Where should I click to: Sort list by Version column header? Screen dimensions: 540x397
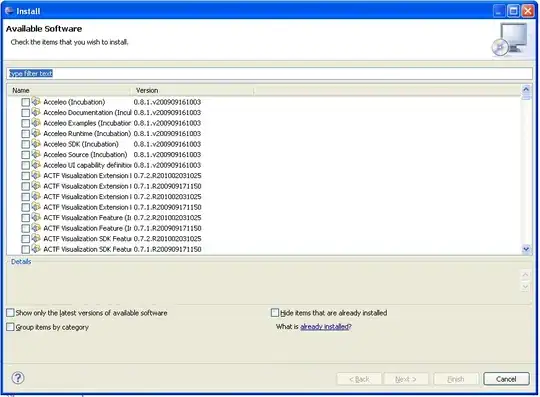192,91
